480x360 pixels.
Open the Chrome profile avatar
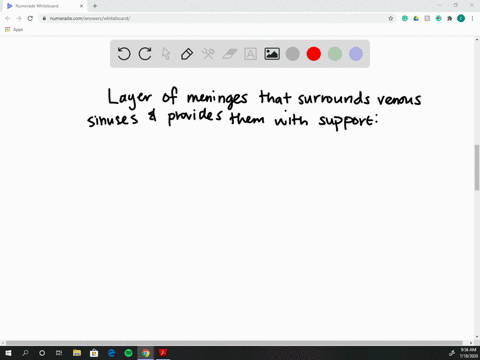click(461, 18)
